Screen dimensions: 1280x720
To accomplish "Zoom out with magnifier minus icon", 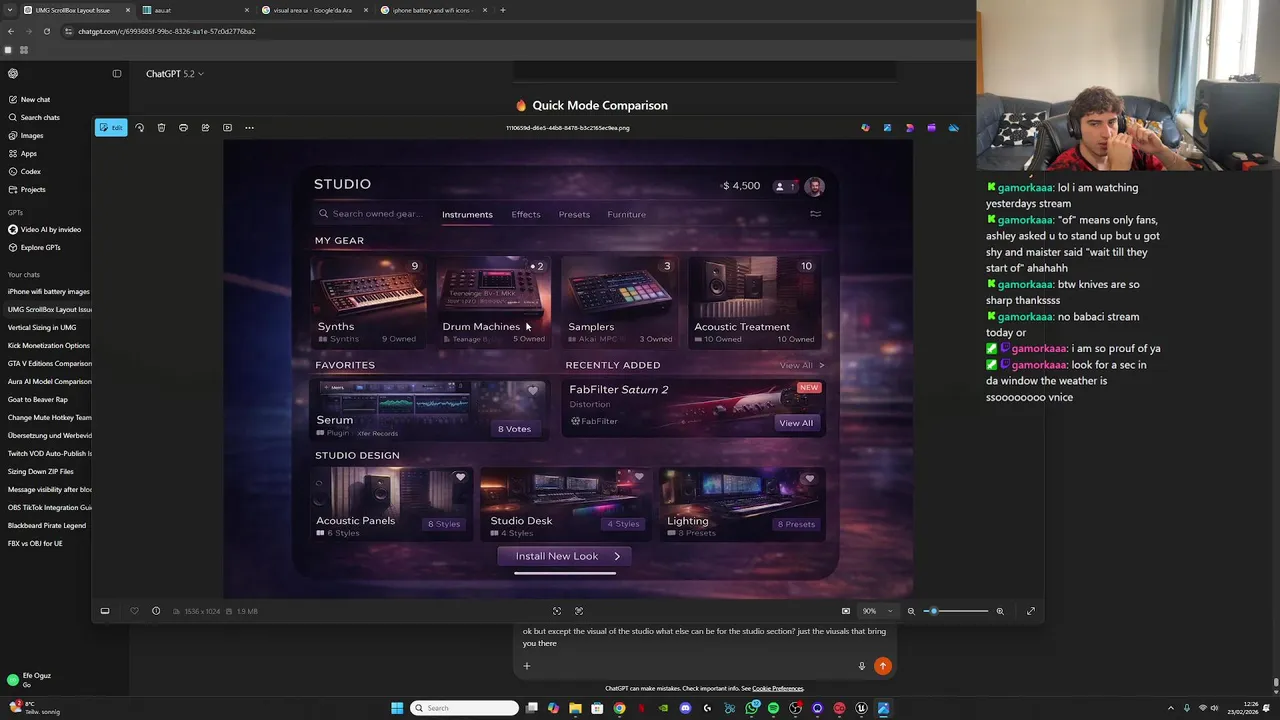I will (911, 611).
